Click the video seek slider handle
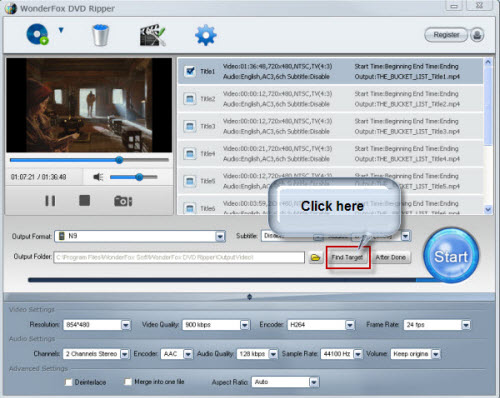This screenshot has width=500, height=398. pyautogui.click(x=119, y=160)
